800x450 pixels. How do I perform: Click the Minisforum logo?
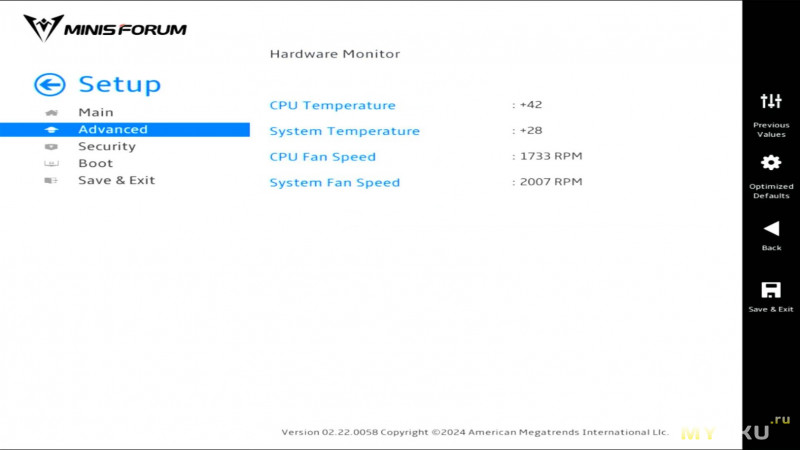pyautogui.click(x=105, y=29)
